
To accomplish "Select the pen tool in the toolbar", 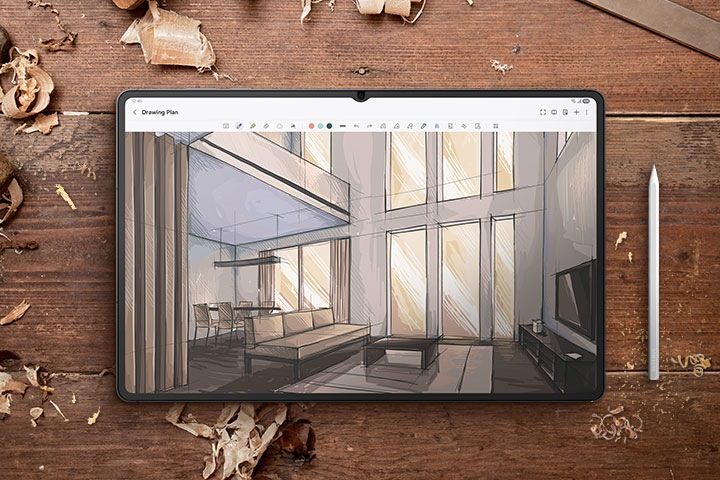I will click(x=239, y=126).
